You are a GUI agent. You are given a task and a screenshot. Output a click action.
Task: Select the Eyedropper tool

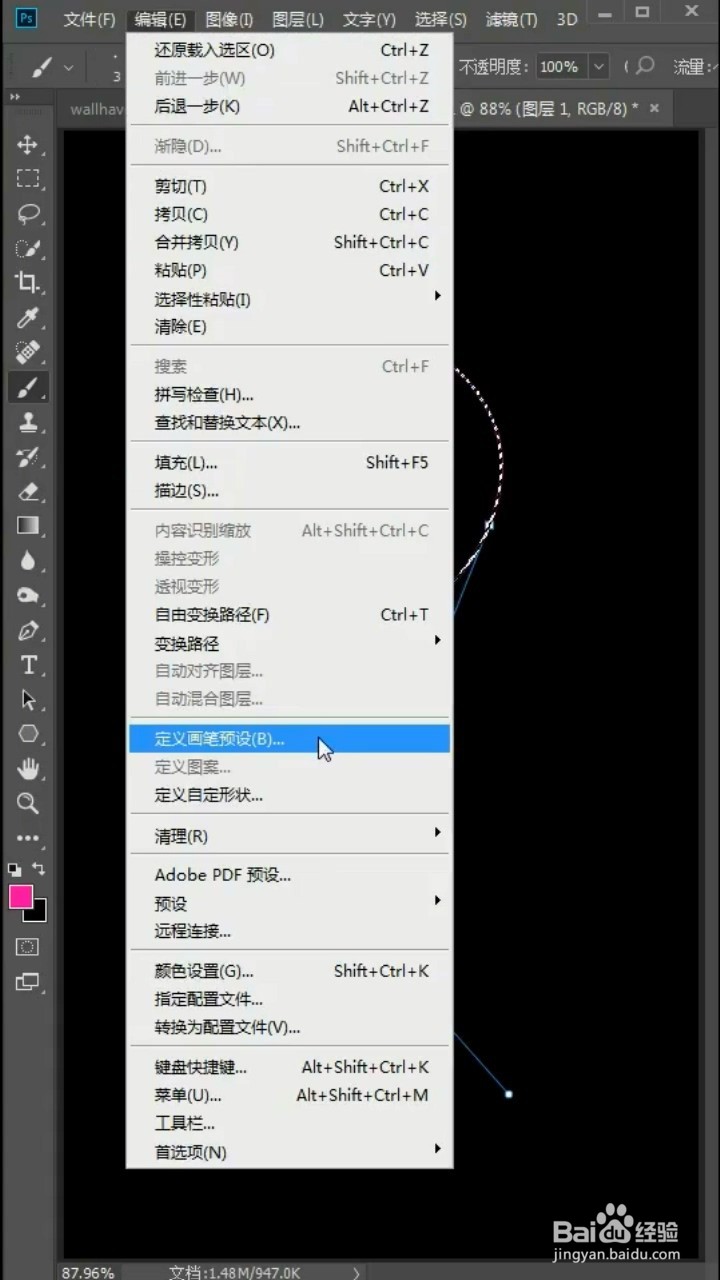tap(28, 318)
